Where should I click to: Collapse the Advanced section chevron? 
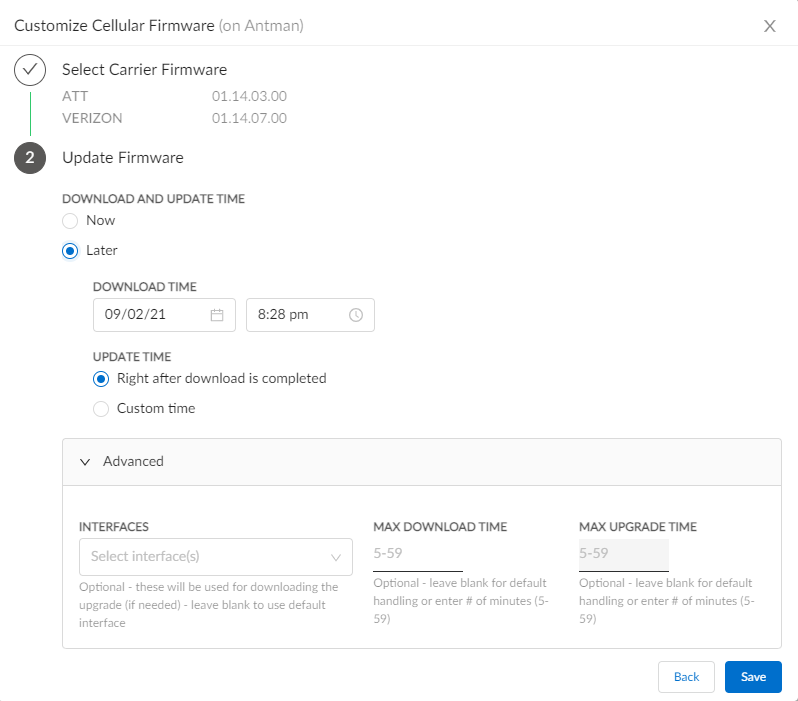point(85,462)
